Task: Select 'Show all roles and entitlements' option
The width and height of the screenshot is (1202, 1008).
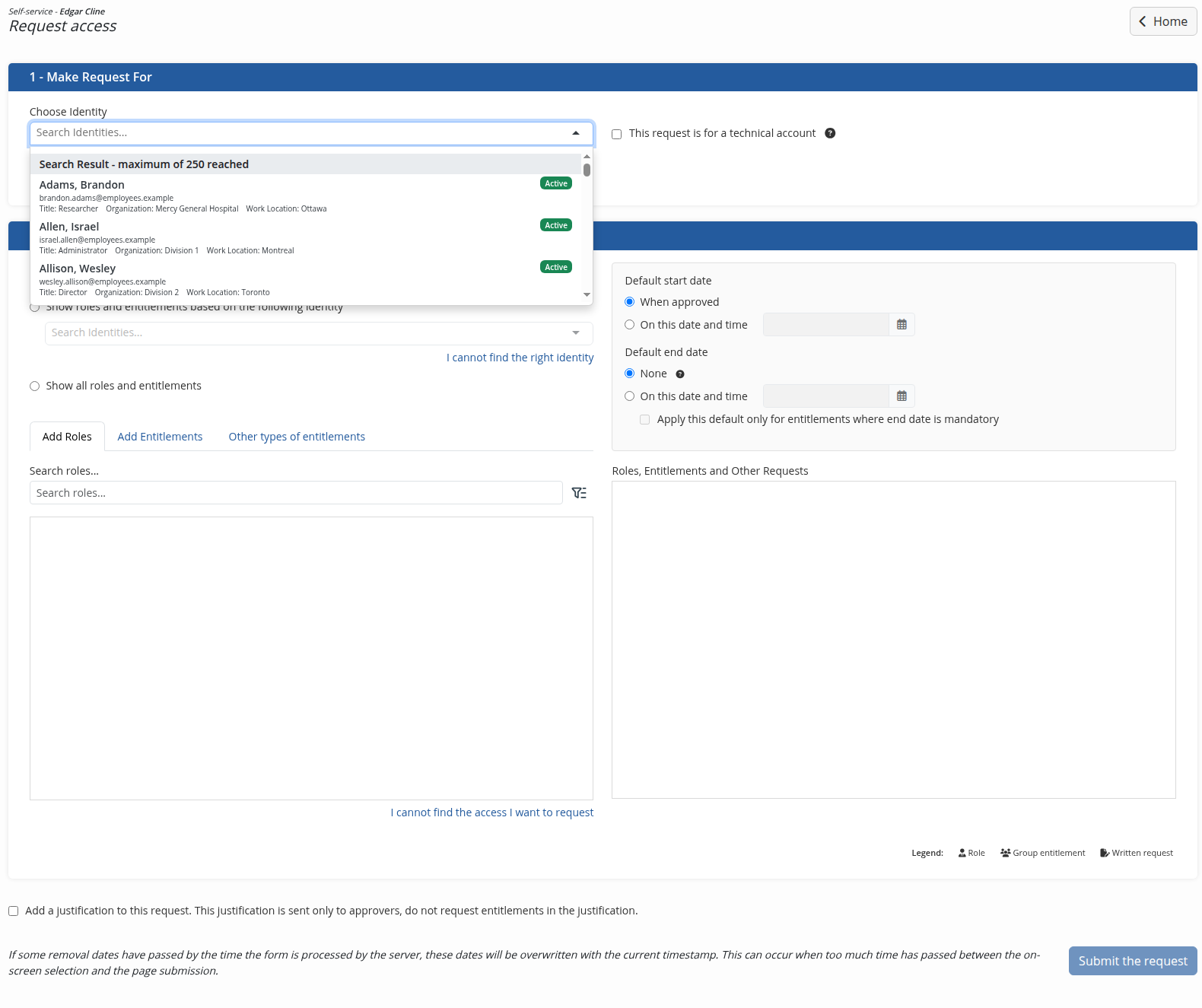Action: (34, 386)
